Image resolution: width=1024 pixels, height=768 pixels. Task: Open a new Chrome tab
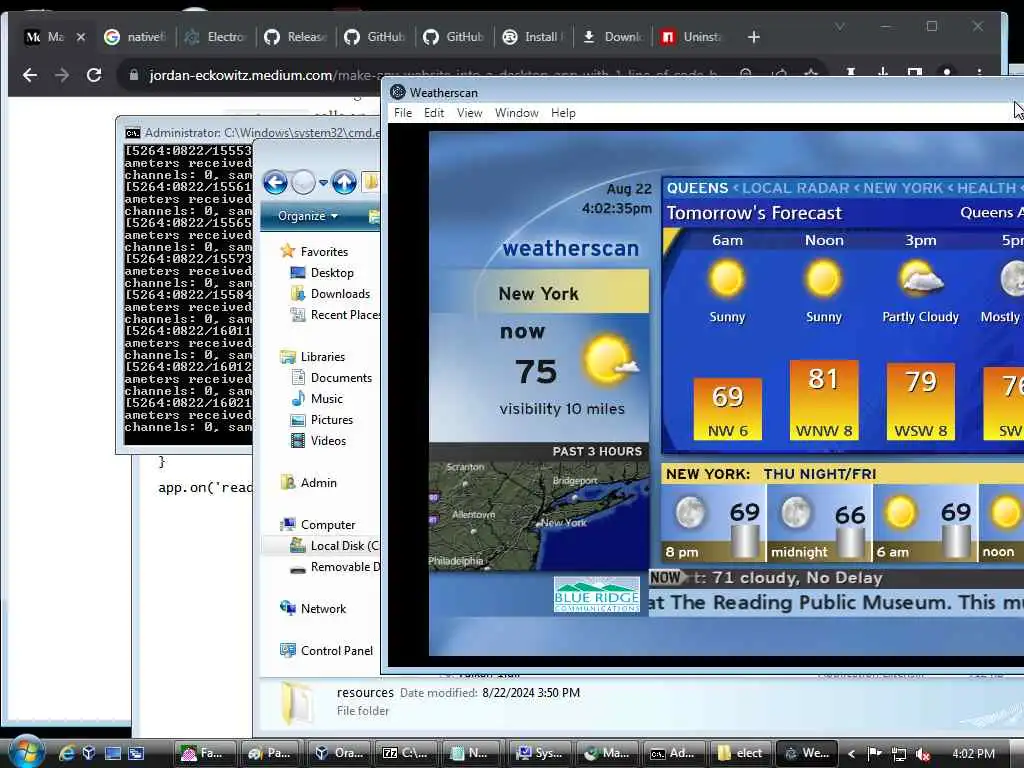(x=754, y=37)
